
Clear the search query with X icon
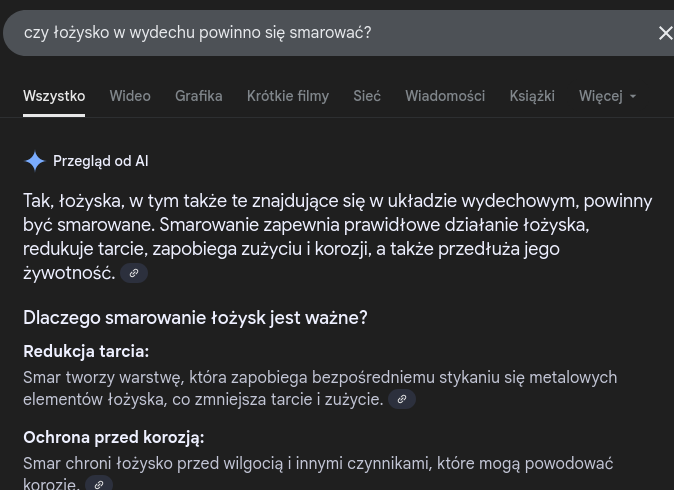[x=665, y=33]
